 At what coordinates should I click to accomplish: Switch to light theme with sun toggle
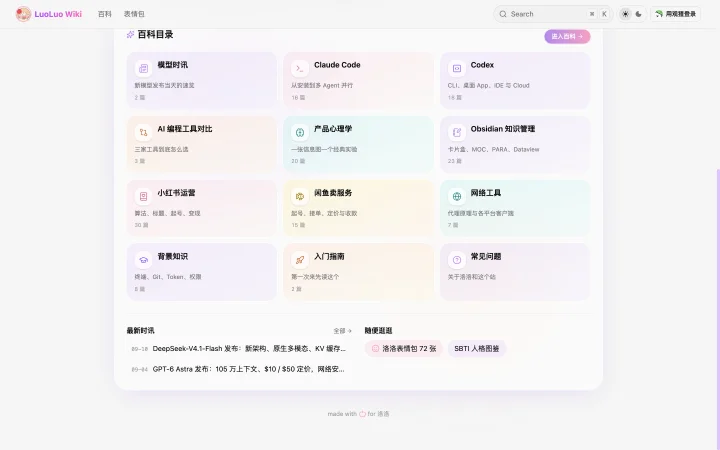(625, 14)
